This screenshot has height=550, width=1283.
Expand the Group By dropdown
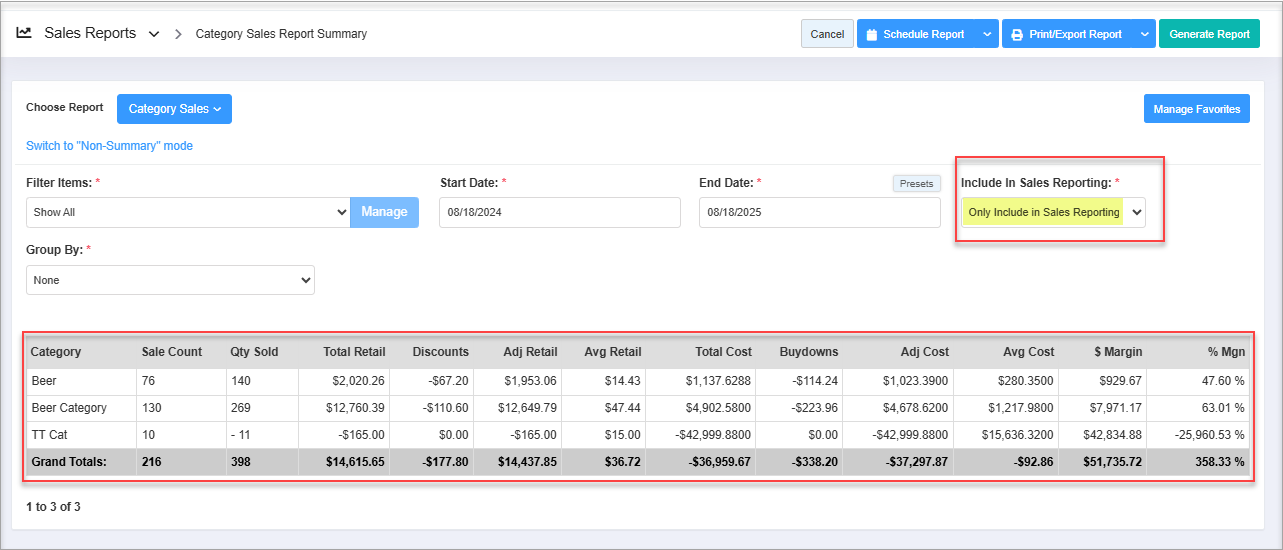(170, 280)
